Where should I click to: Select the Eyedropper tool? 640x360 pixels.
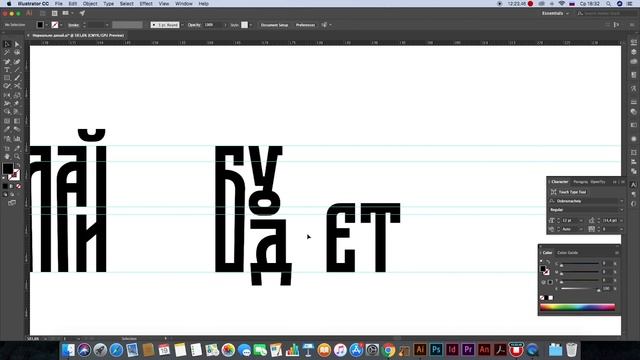pos(7,130)
